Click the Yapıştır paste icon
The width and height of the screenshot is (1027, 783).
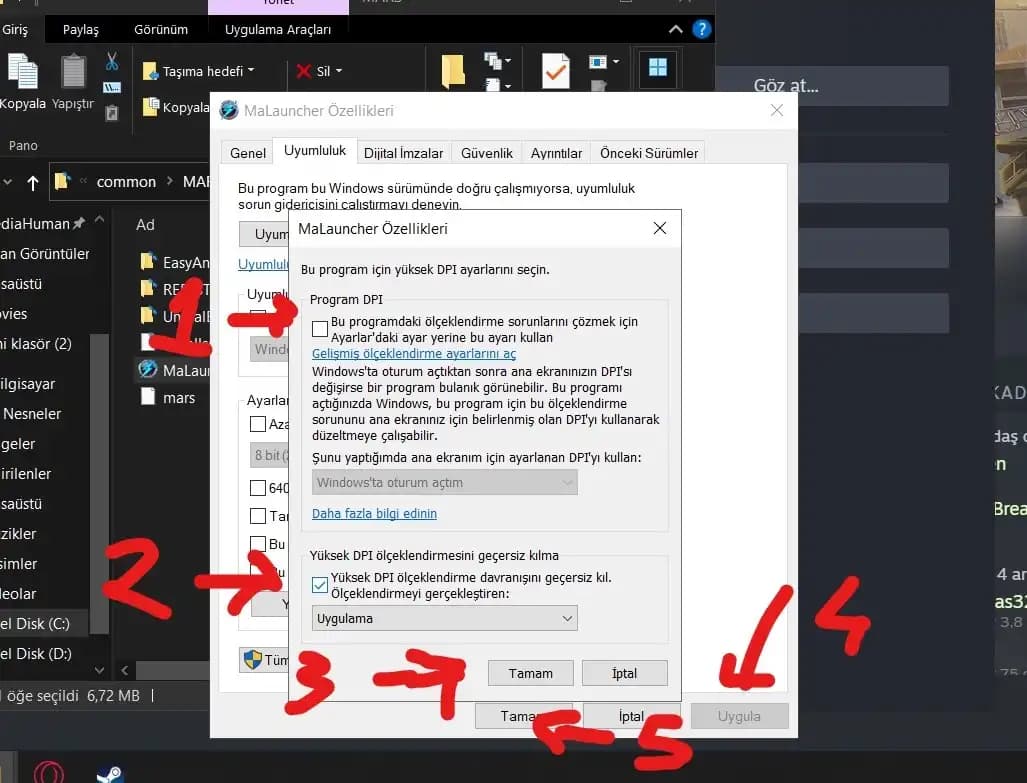[73, 81]
